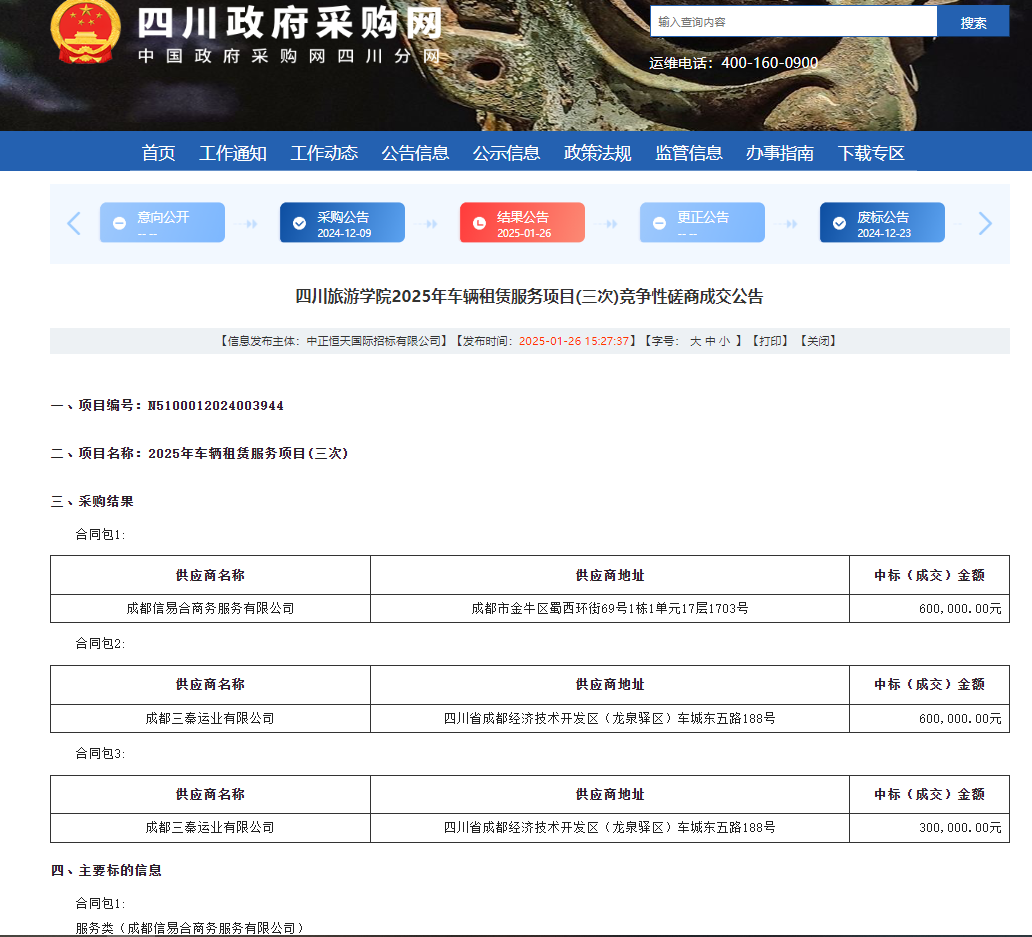1032x937 pixels.
Task: Click the project name 2025年车辆租赁服务项目(三次)
Action: 248,453
